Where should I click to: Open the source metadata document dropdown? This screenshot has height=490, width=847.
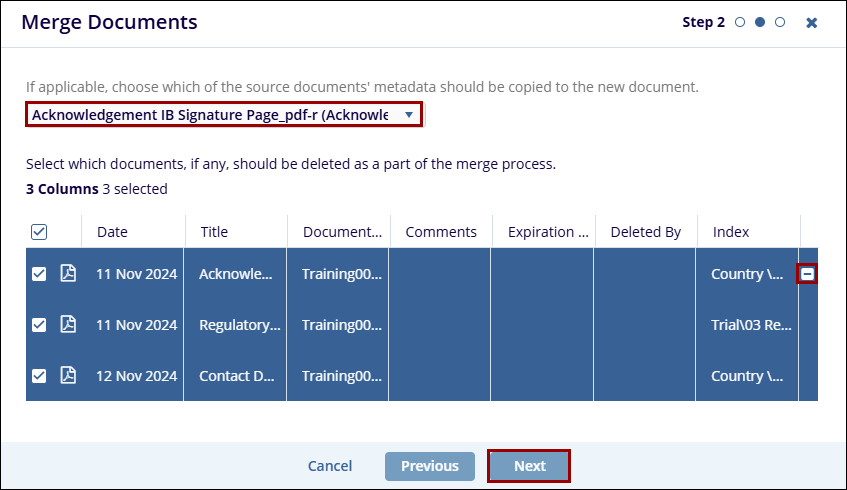(224, 115)
